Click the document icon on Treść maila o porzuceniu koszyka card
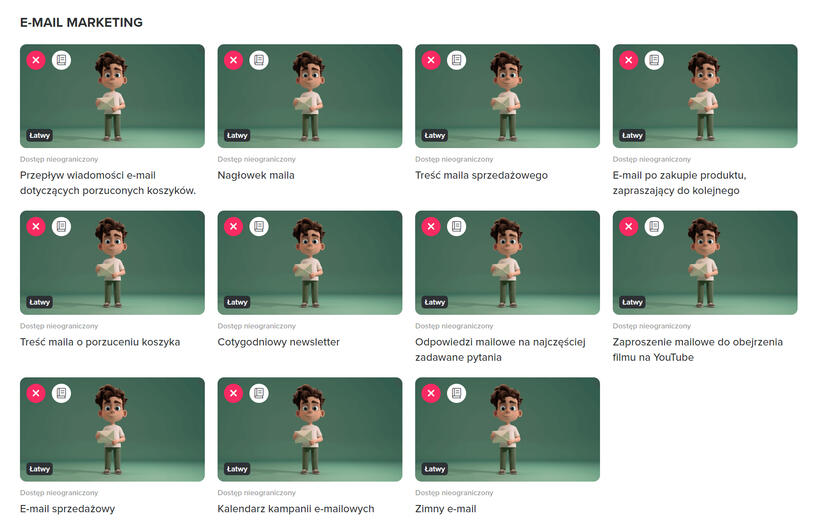Image resolution: width=818 pixels, height=525 pixels. click(x=61, y=227)
